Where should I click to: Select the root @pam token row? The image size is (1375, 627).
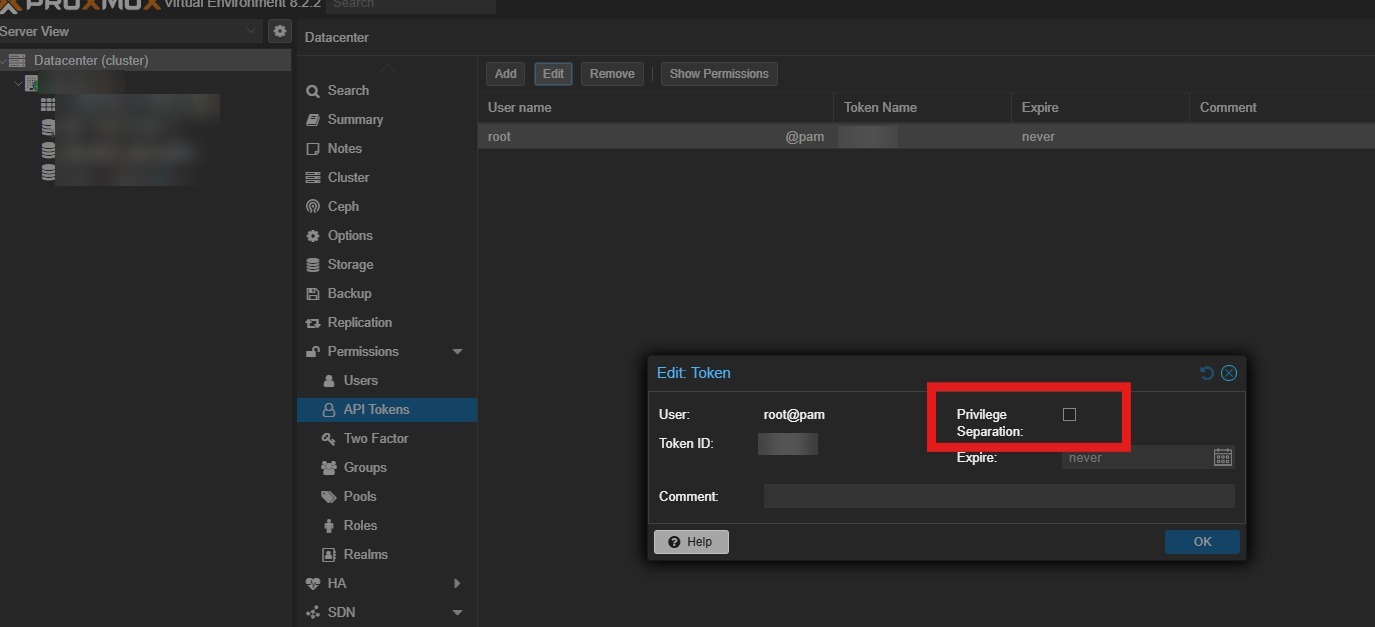click(926, 137)
